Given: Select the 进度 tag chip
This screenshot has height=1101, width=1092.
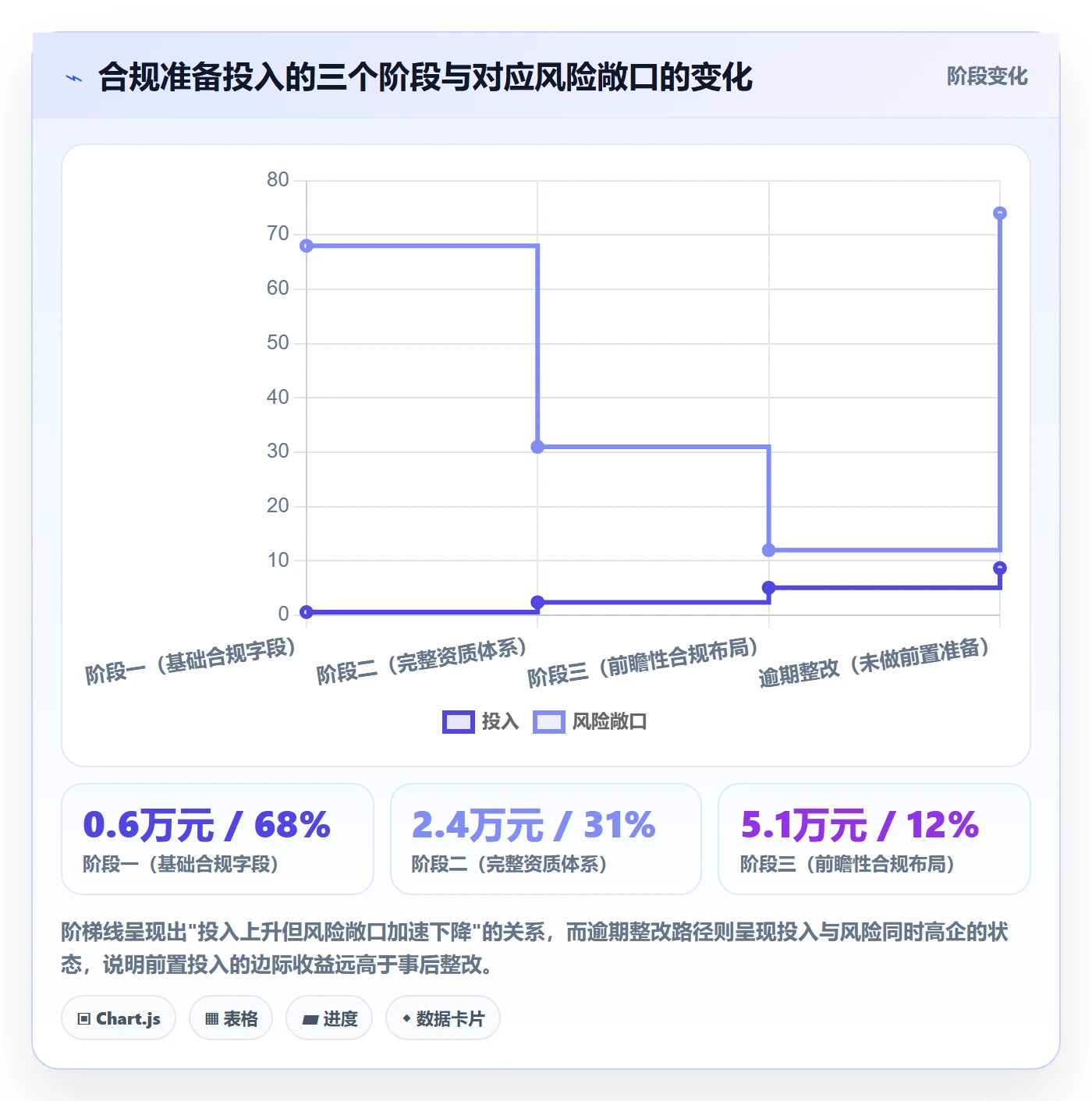Looking at the screenshot, I should coord(329,1018).
